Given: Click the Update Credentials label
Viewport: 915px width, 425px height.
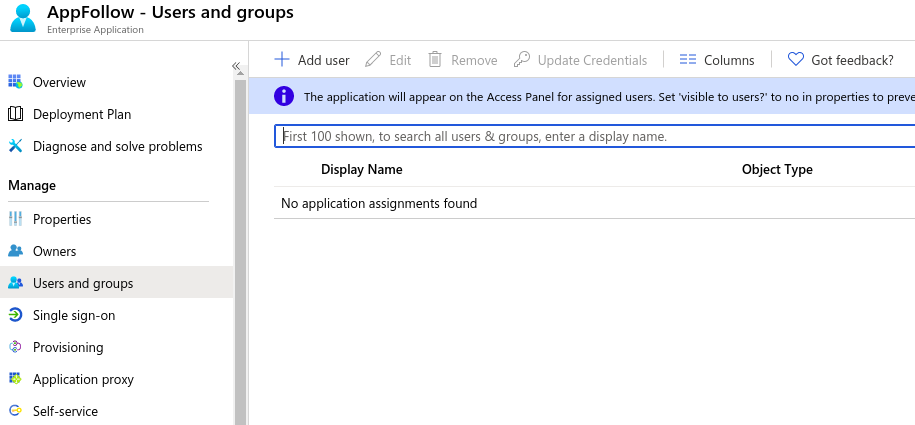Looking at the screenshot, I should [592, 61].
